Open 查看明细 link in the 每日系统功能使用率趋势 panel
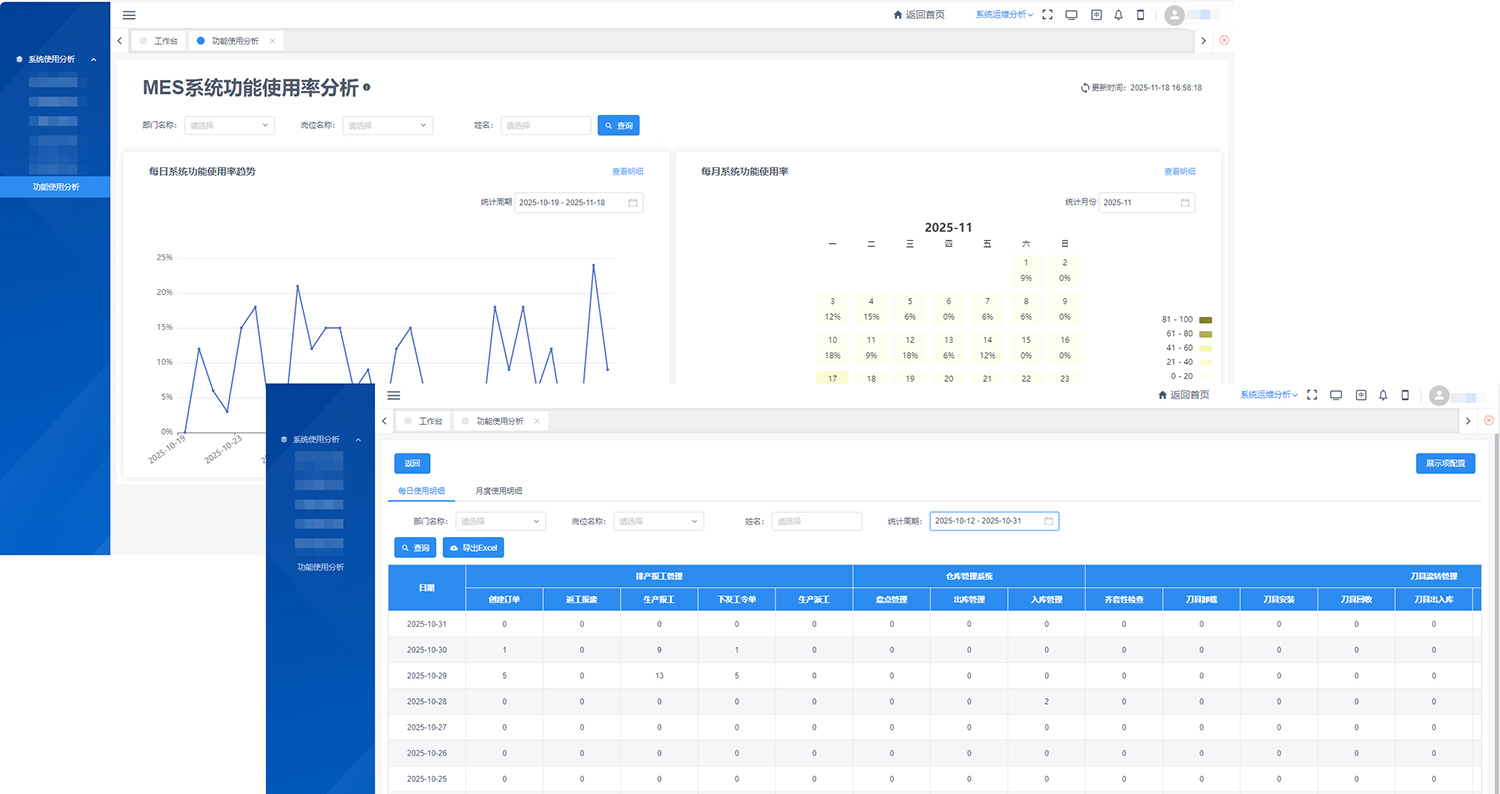 [x=627, y=172]
